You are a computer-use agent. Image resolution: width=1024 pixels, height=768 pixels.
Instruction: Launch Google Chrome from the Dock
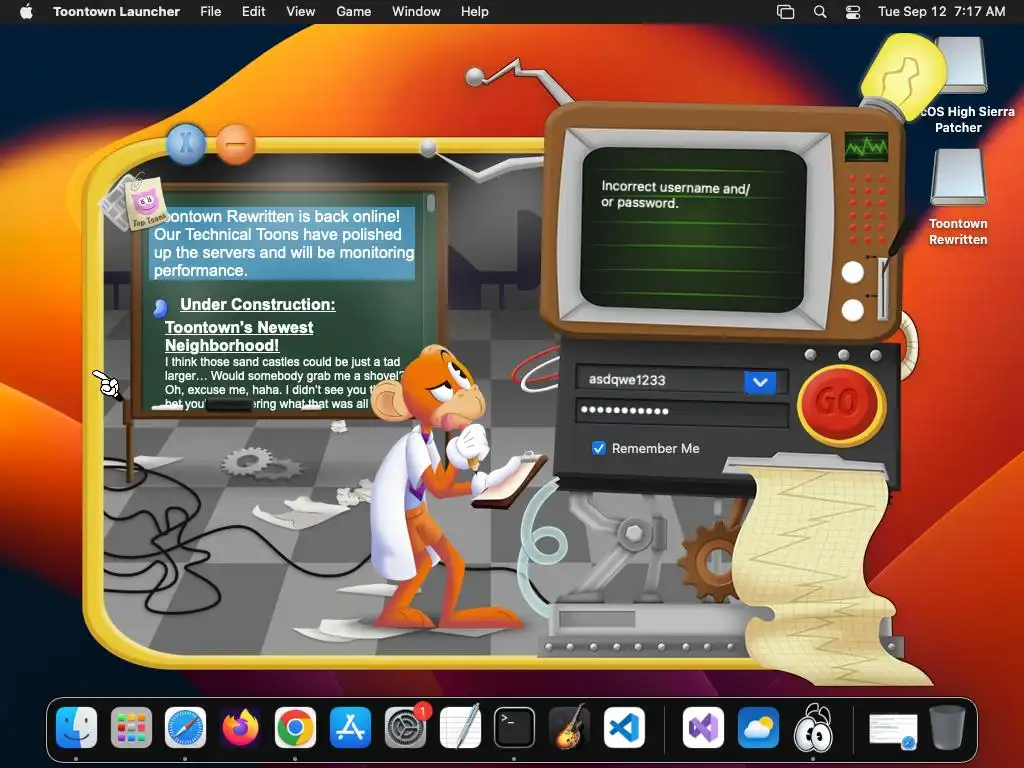(x=295, y=727)
